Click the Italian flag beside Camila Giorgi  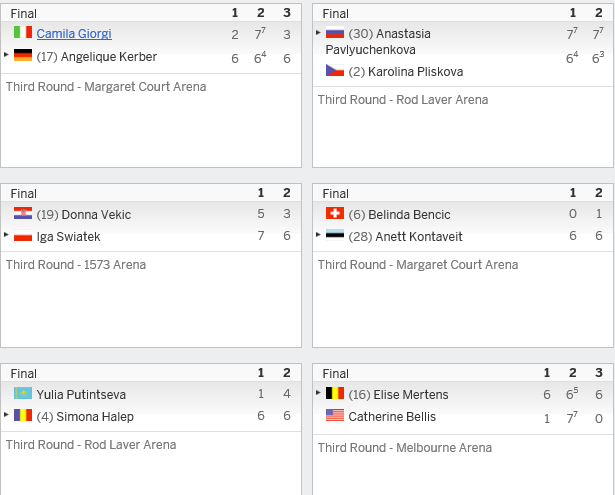[x=23, y=32]
